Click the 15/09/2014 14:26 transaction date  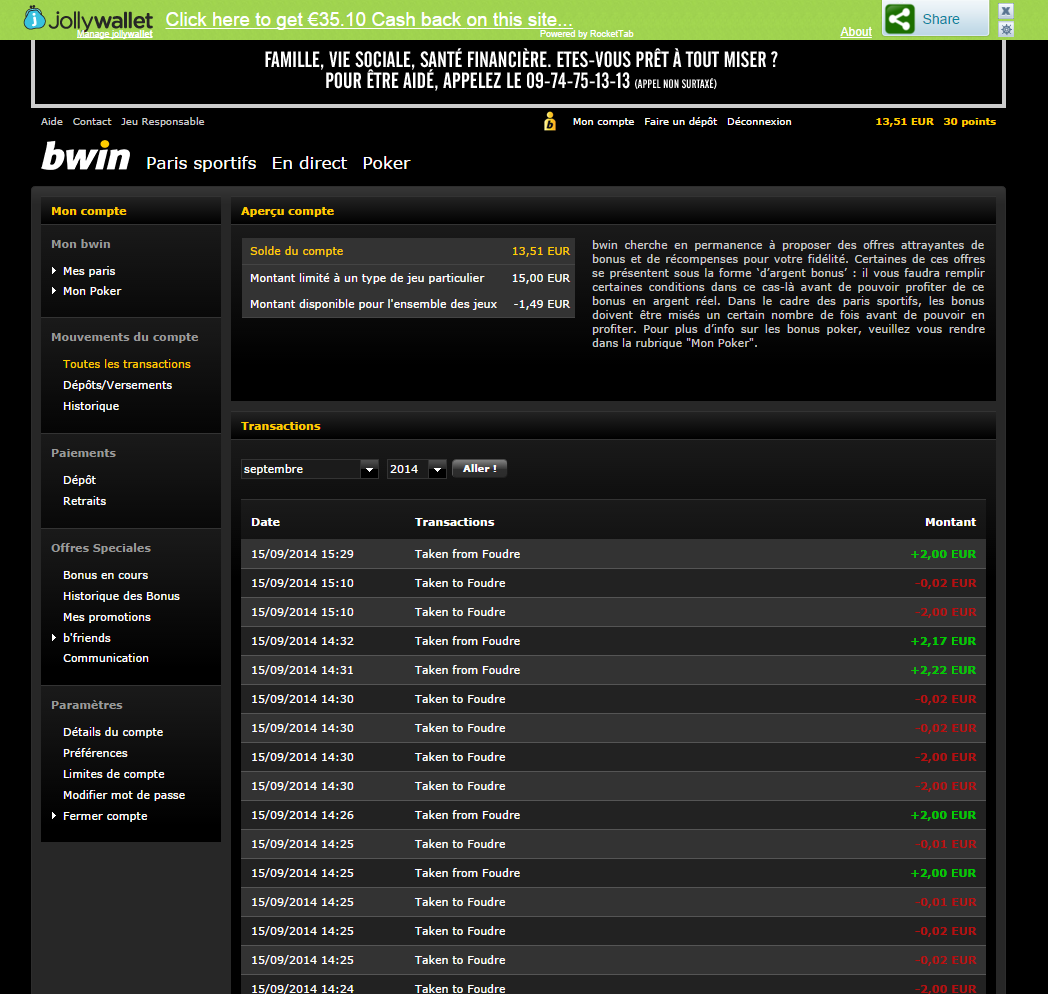(302, 815)
